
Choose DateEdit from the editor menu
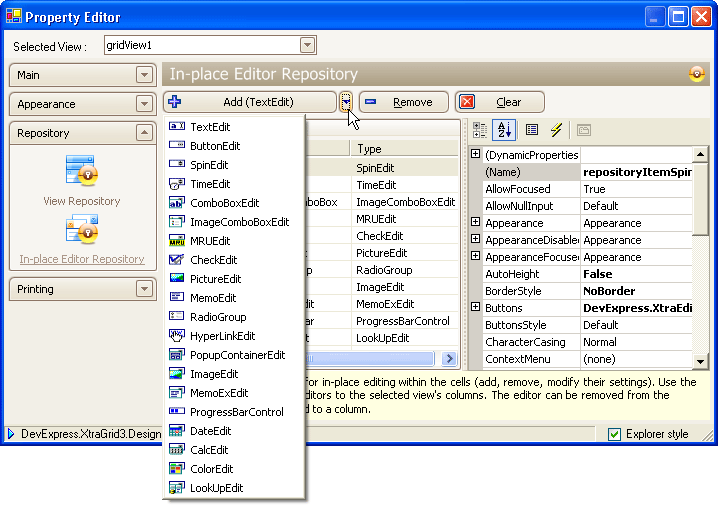[234, 430]
